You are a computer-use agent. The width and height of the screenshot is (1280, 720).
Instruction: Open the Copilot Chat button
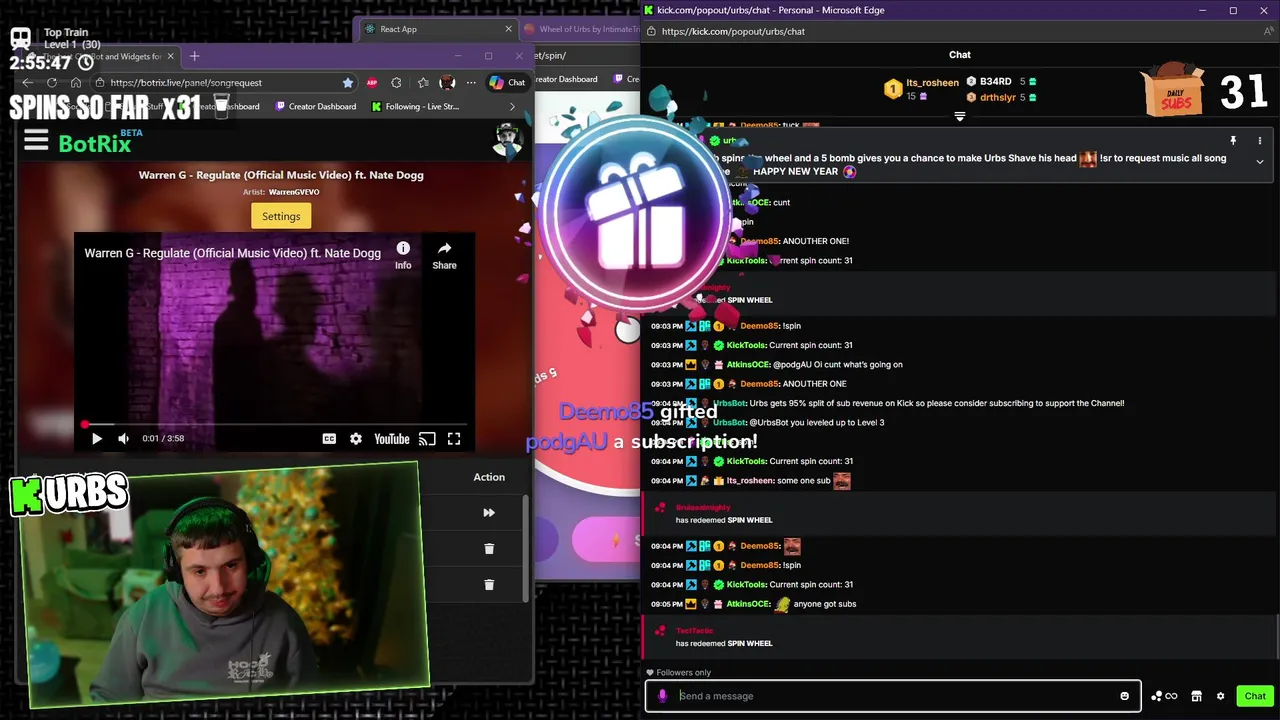point(508,83)
